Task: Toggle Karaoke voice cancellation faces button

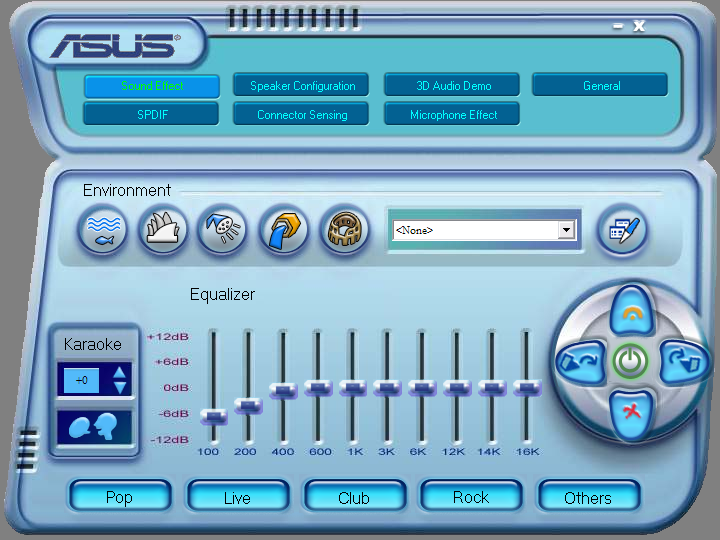Action: 95,427
